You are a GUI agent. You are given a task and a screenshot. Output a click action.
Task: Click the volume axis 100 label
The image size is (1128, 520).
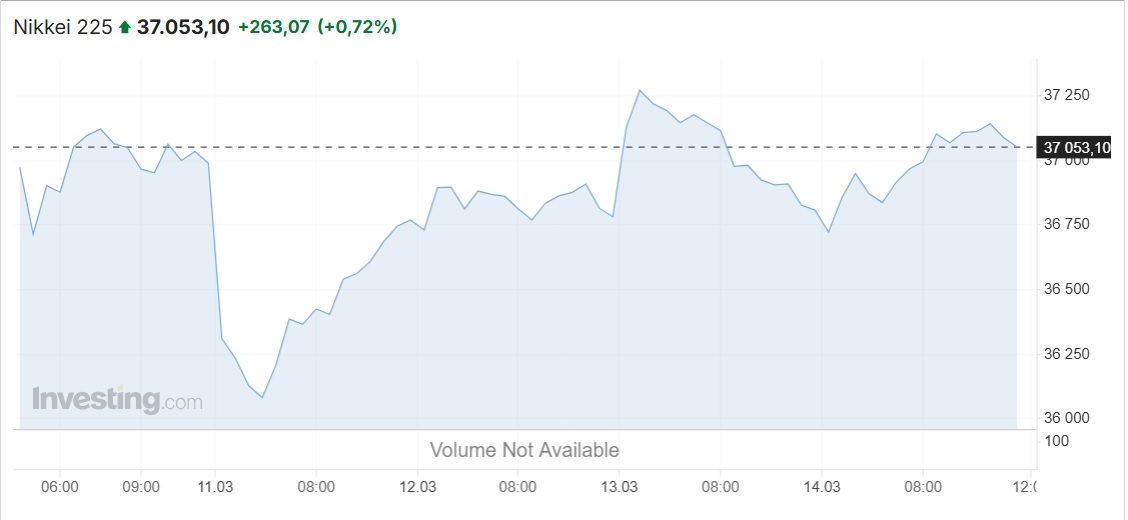pyautogui.click(x=1055, y=440)
